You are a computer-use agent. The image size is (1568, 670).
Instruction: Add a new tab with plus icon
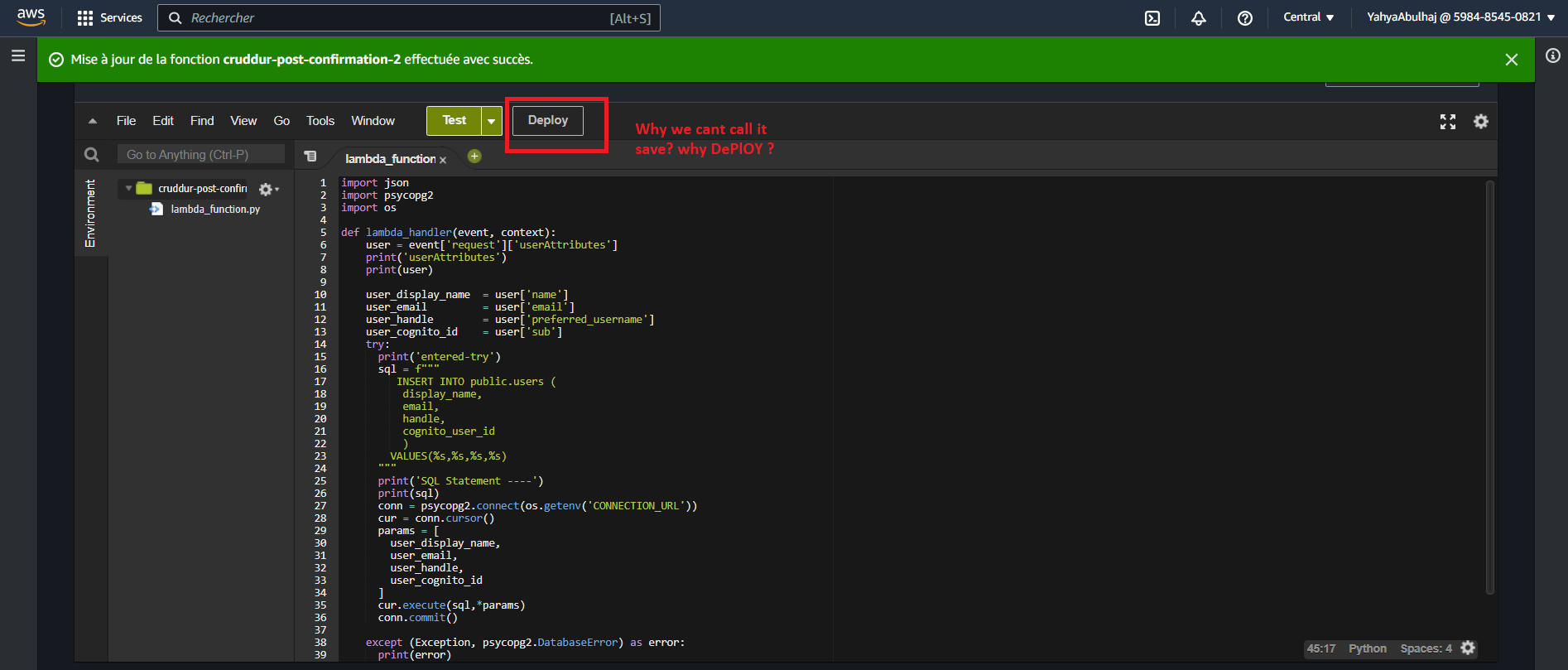(474, 157)
